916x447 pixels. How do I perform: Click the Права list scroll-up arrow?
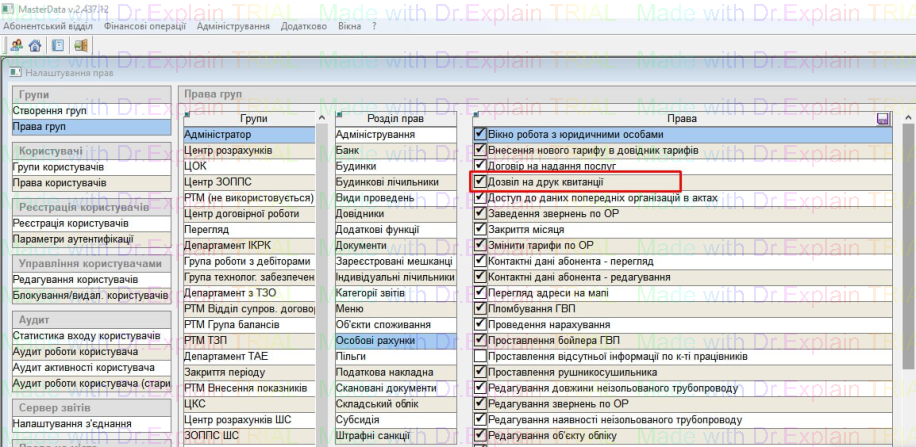pyautogui.click(x=905, y=119)
